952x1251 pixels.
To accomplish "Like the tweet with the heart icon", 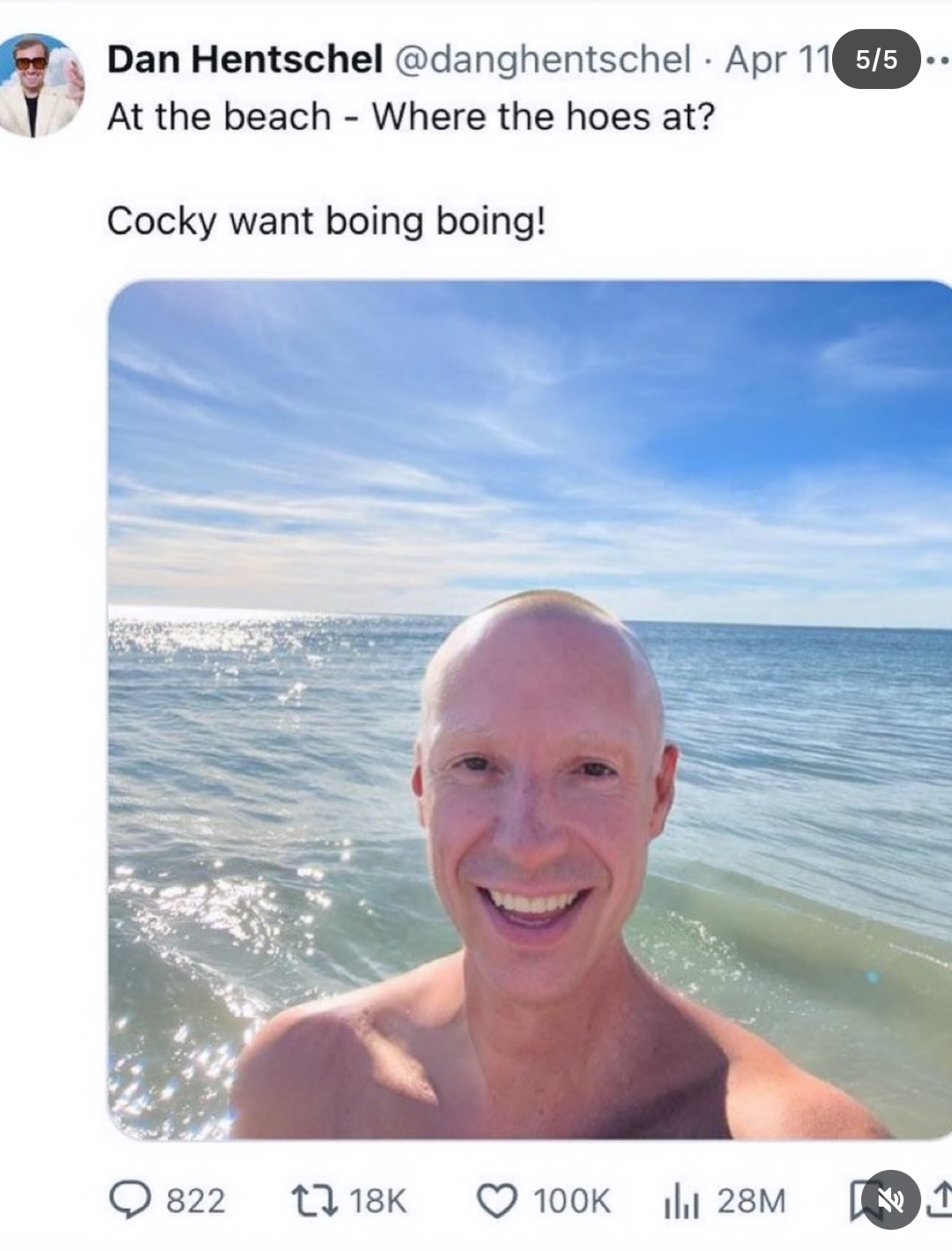I will click(x=496, y=1200).
